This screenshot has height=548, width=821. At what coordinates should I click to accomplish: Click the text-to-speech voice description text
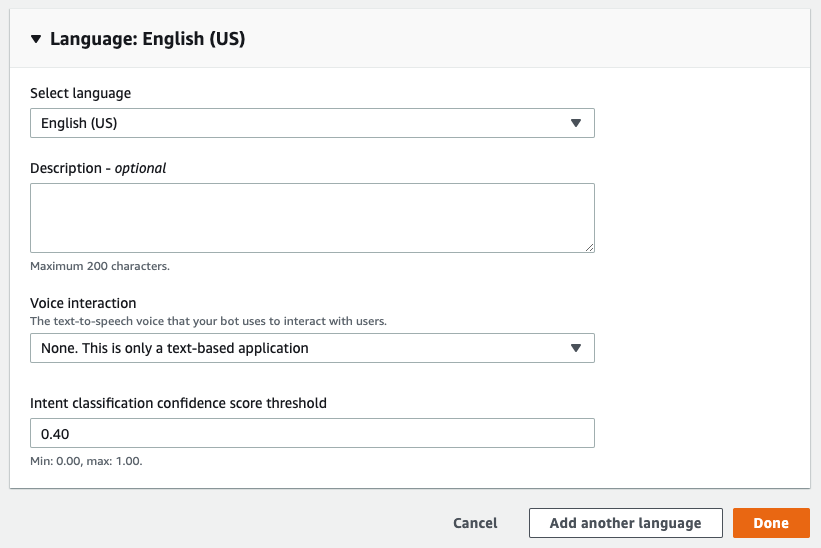(208, 321)
